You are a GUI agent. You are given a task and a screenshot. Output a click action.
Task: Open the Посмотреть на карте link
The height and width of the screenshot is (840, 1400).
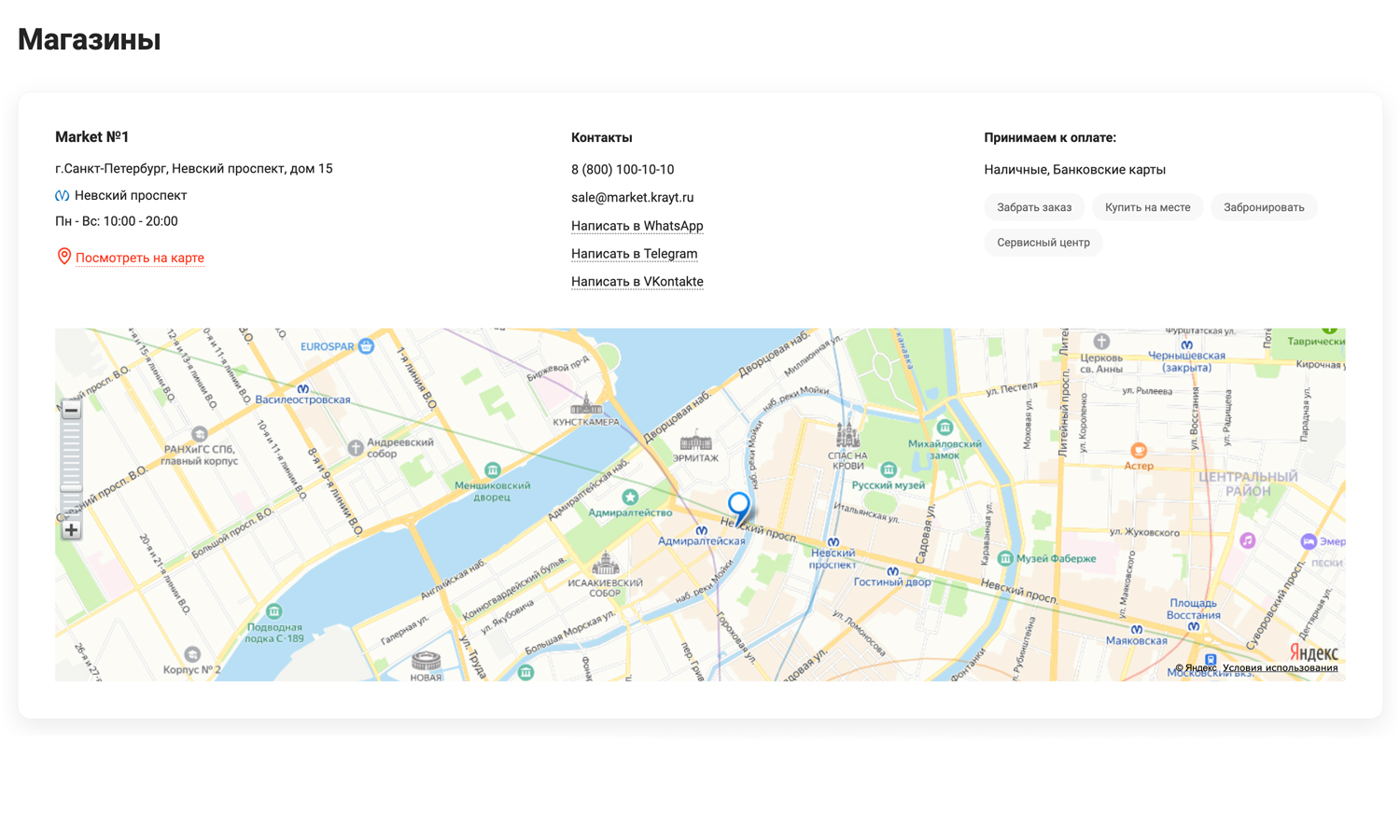point(139,258)
